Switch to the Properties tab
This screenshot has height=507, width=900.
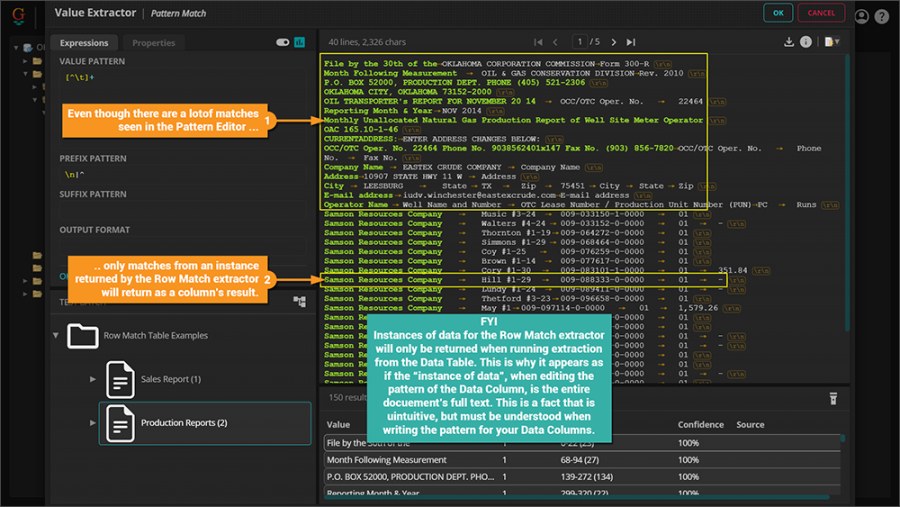[153, 43]
